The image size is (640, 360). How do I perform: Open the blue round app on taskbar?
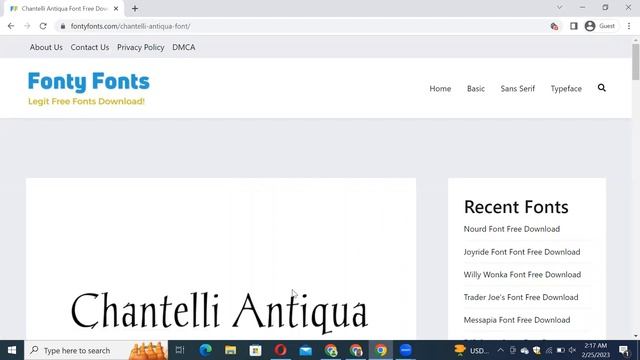coord(406,350)
